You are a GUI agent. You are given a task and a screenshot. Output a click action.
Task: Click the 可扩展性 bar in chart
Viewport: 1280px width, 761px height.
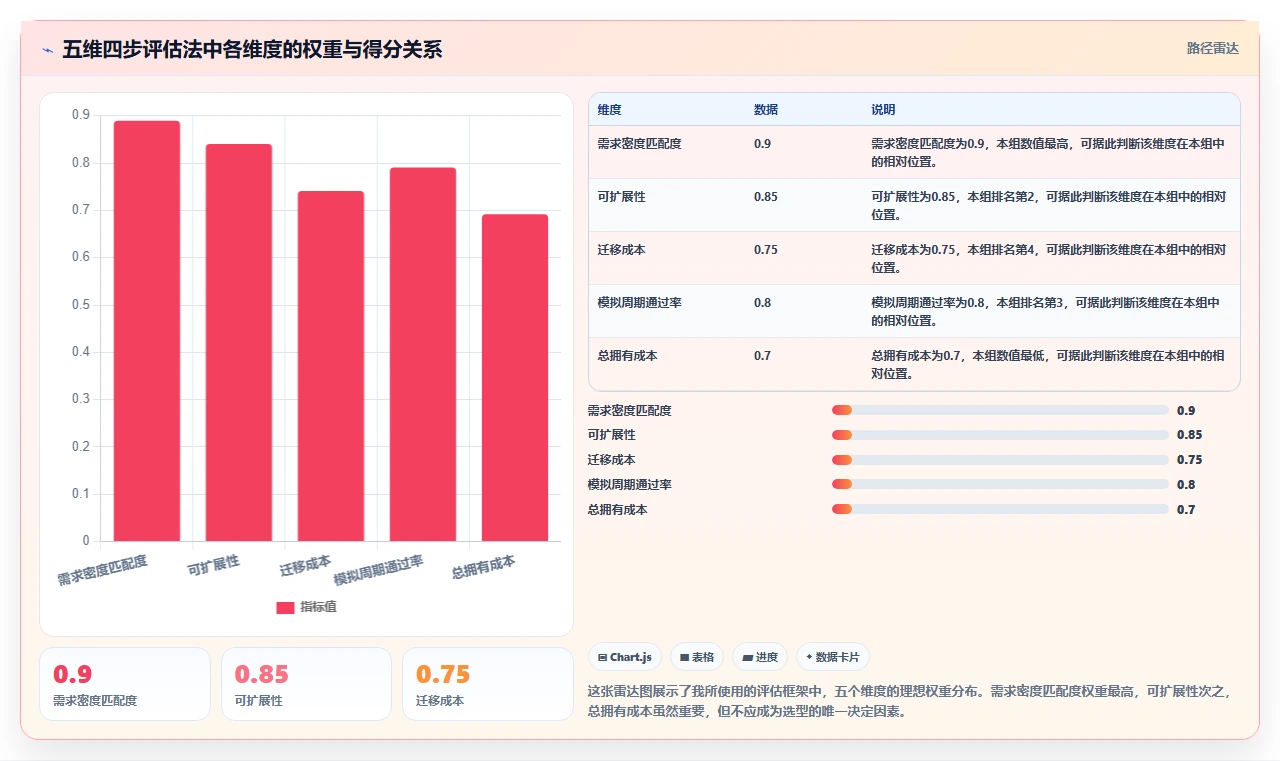(x=239, y=343)
